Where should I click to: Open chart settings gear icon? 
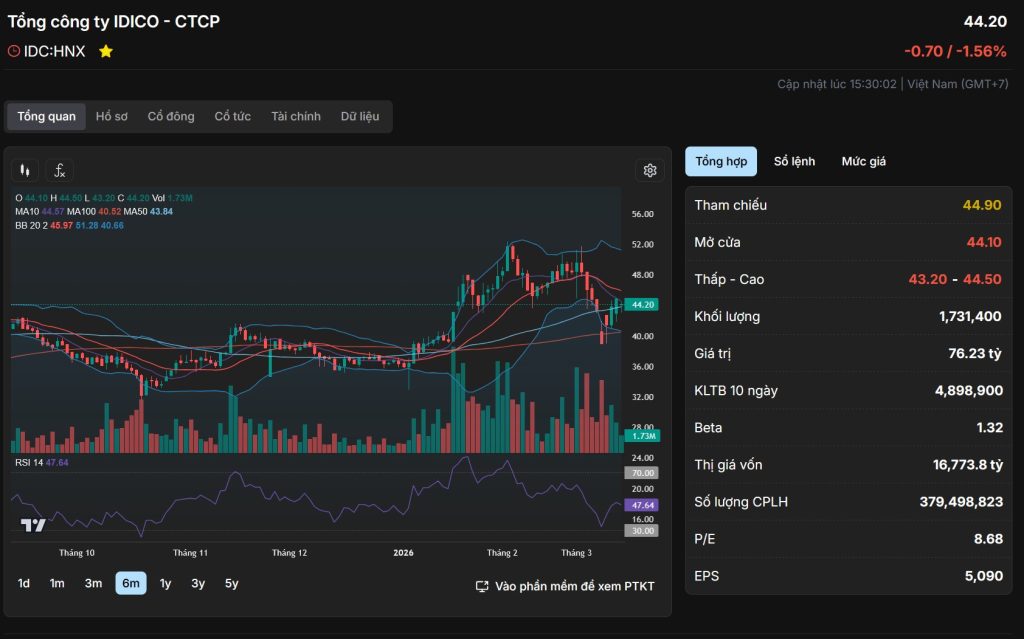[649, 171]
